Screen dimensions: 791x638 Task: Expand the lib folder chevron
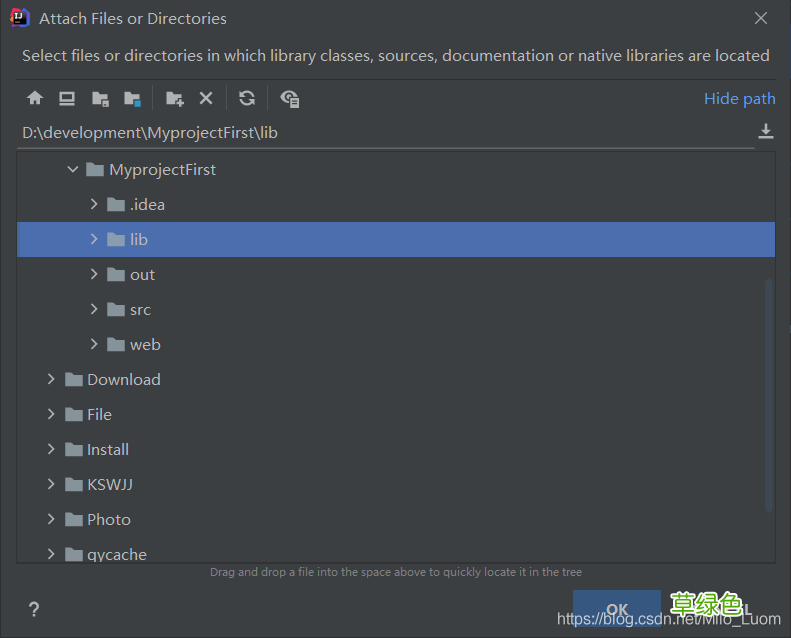click(x=94, y=240)
